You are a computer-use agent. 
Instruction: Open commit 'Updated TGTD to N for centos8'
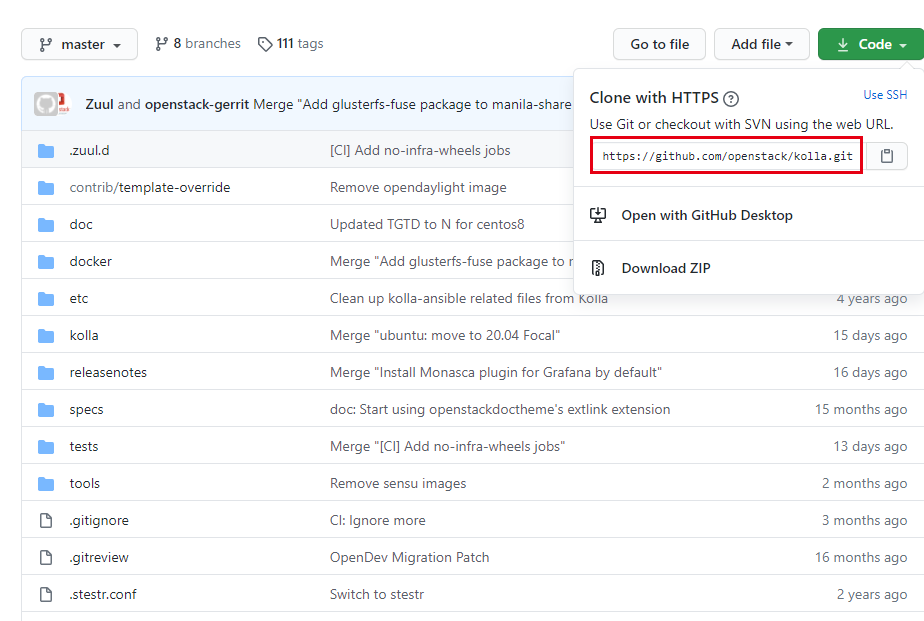click(x=427, y=224)
